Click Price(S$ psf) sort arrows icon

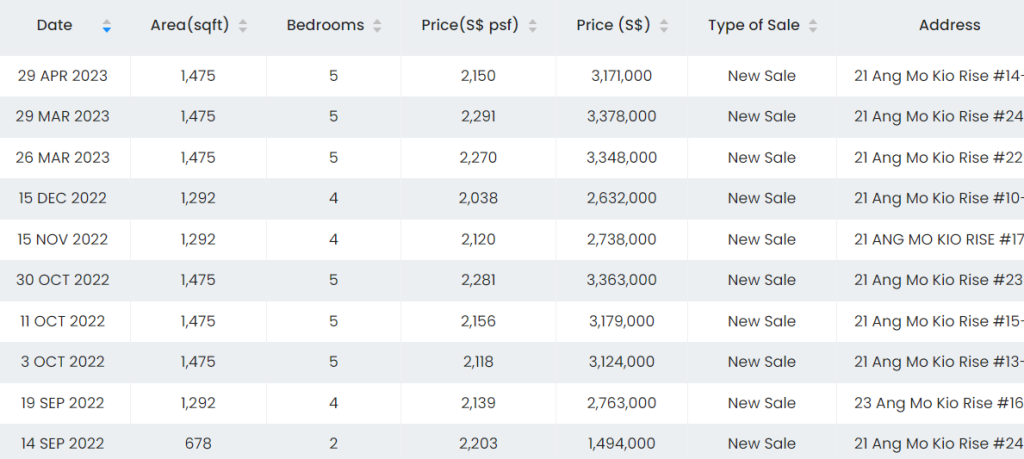click(533, 26)
